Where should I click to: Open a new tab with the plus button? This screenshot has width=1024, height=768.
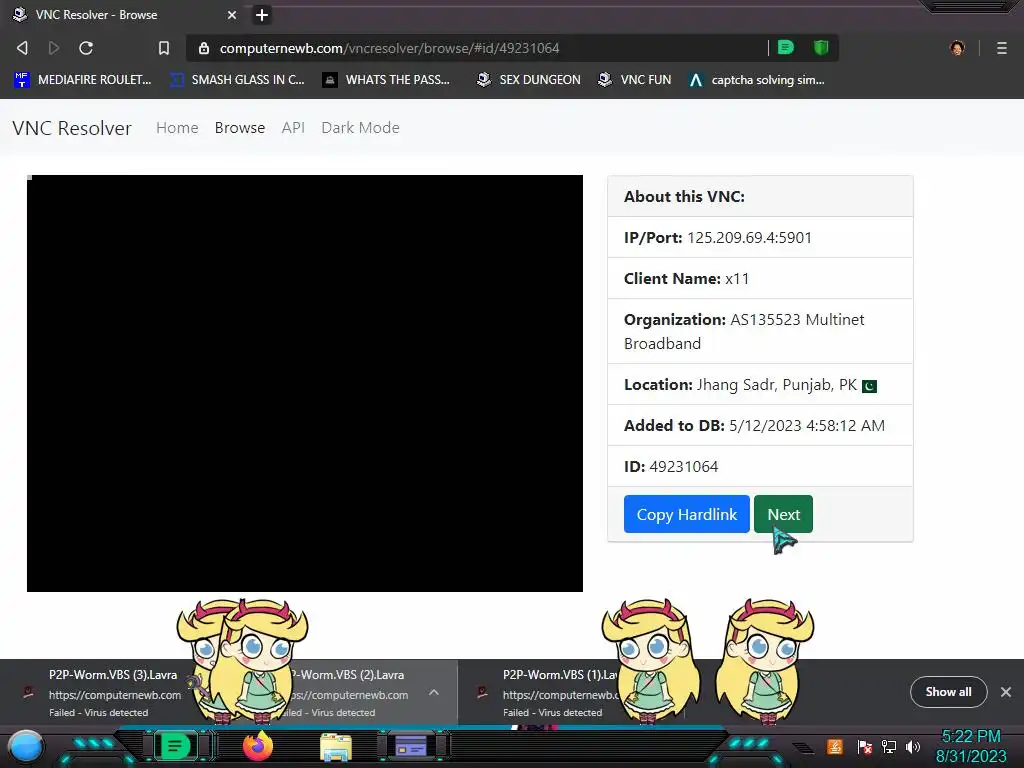tap(262, 15)
